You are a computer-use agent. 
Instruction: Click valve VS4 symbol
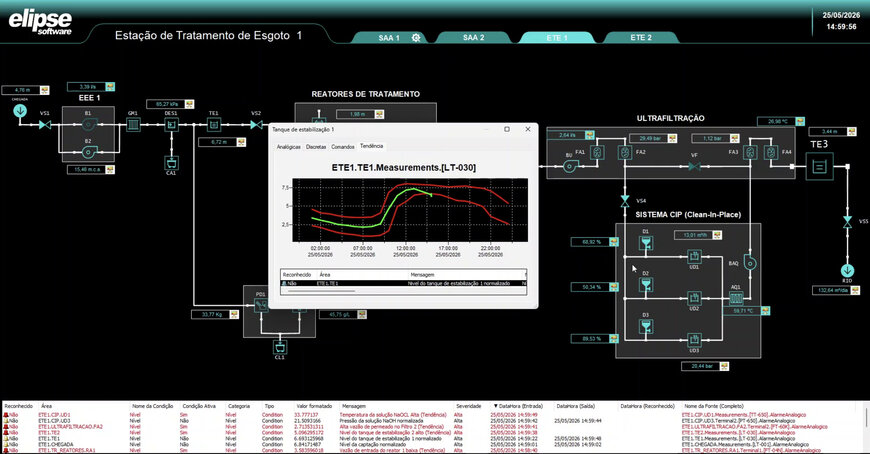click(625, 201)
